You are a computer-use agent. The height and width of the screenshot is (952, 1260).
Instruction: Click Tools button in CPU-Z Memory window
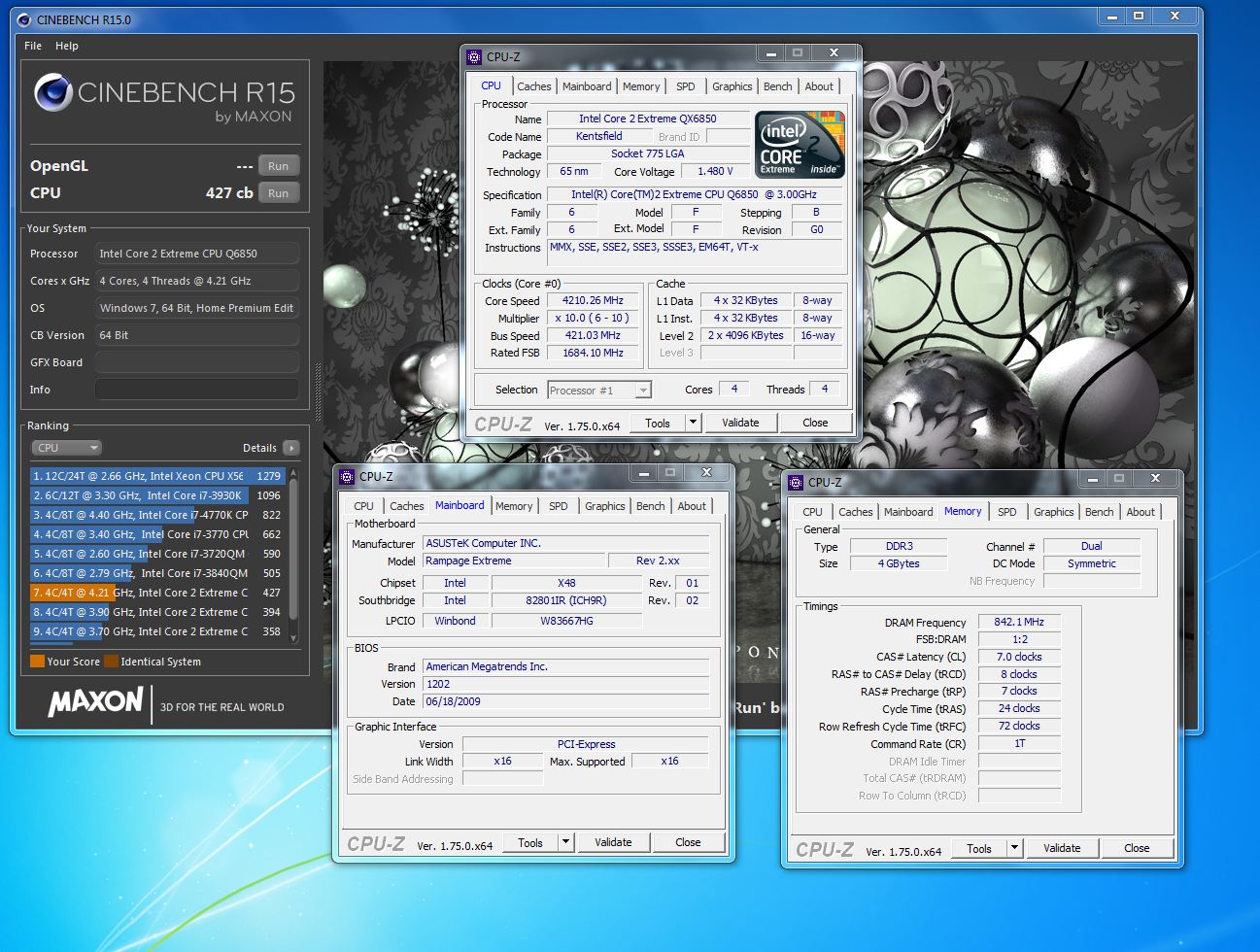[979, 848]
